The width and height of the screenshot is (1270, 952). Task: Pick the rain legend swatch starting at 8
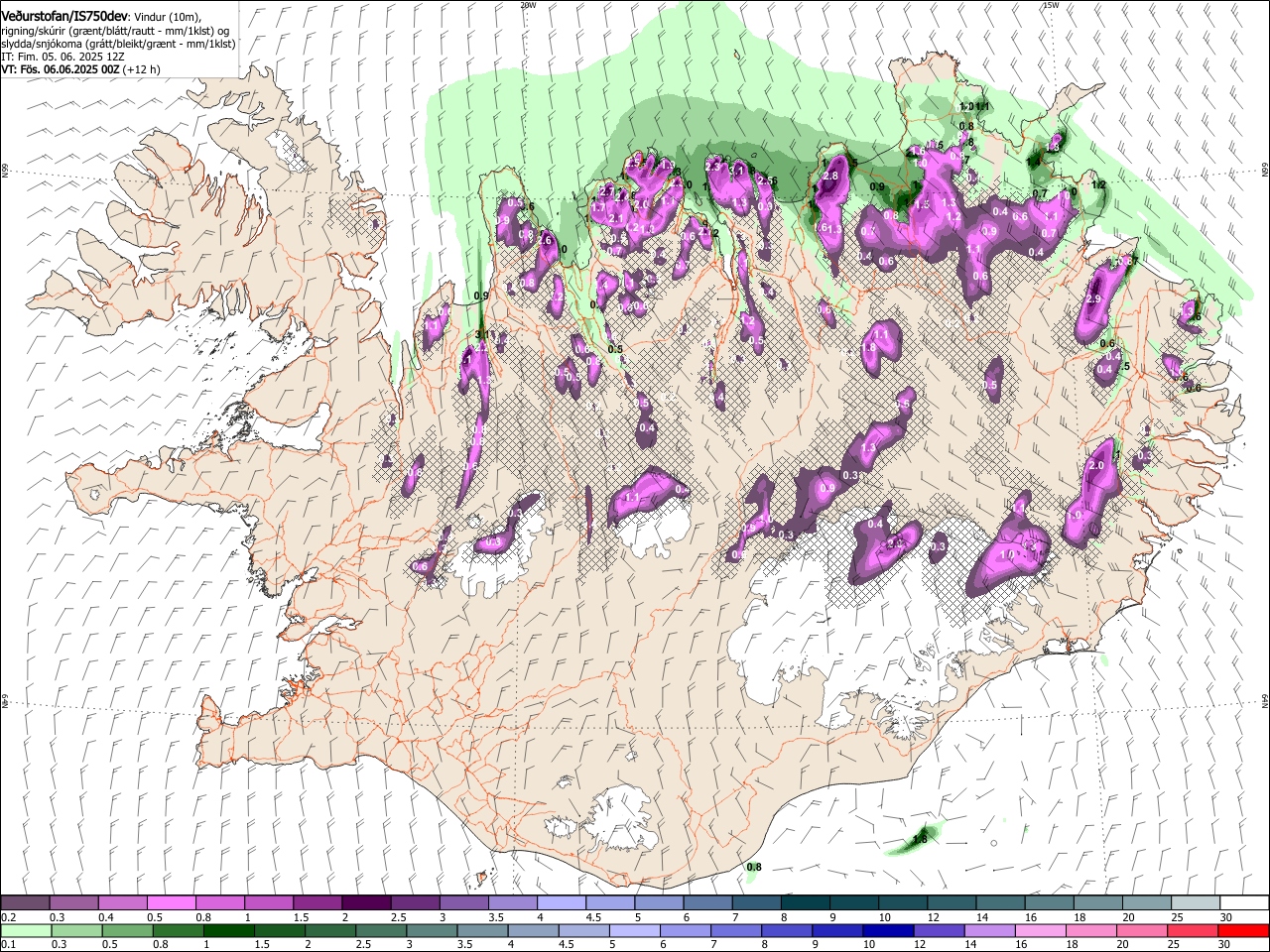pyautogui.click(x=788, y=930)
